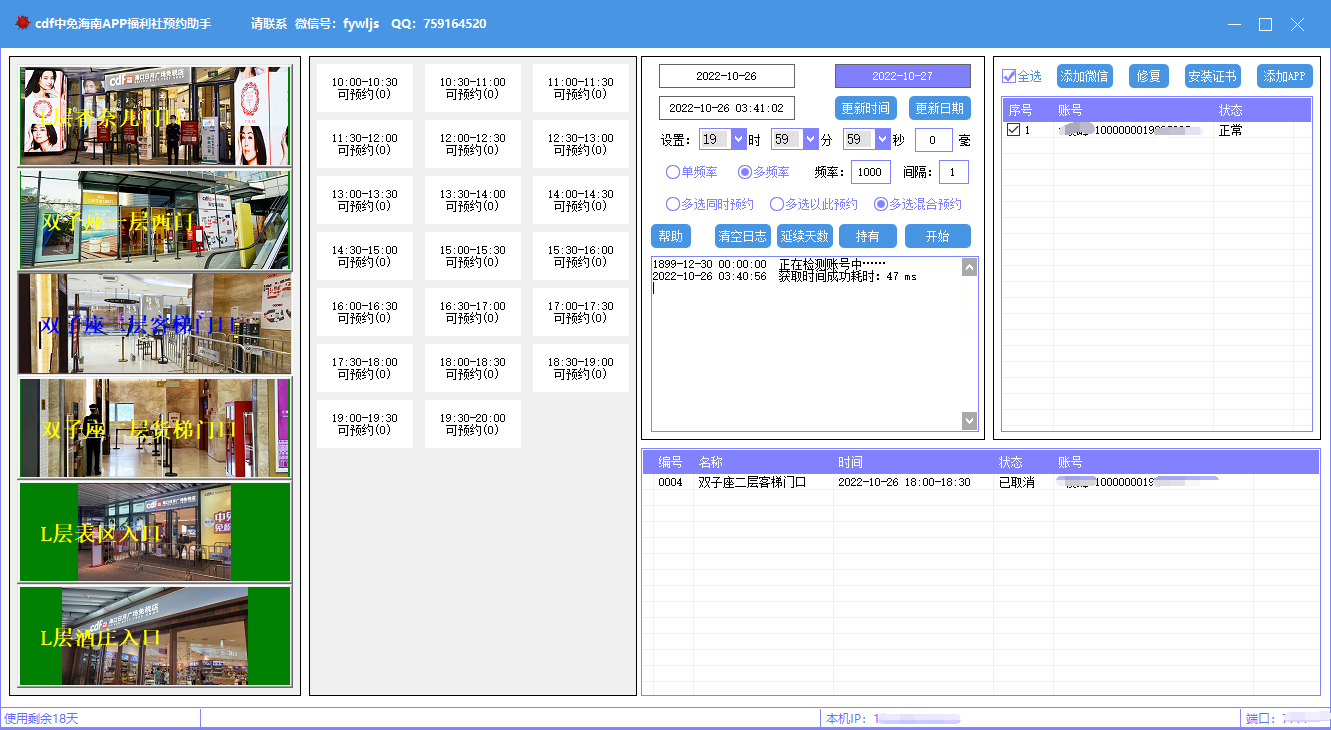Click the 更新时间 button
The image size is (1331, 730).
[x=866, y=108]
